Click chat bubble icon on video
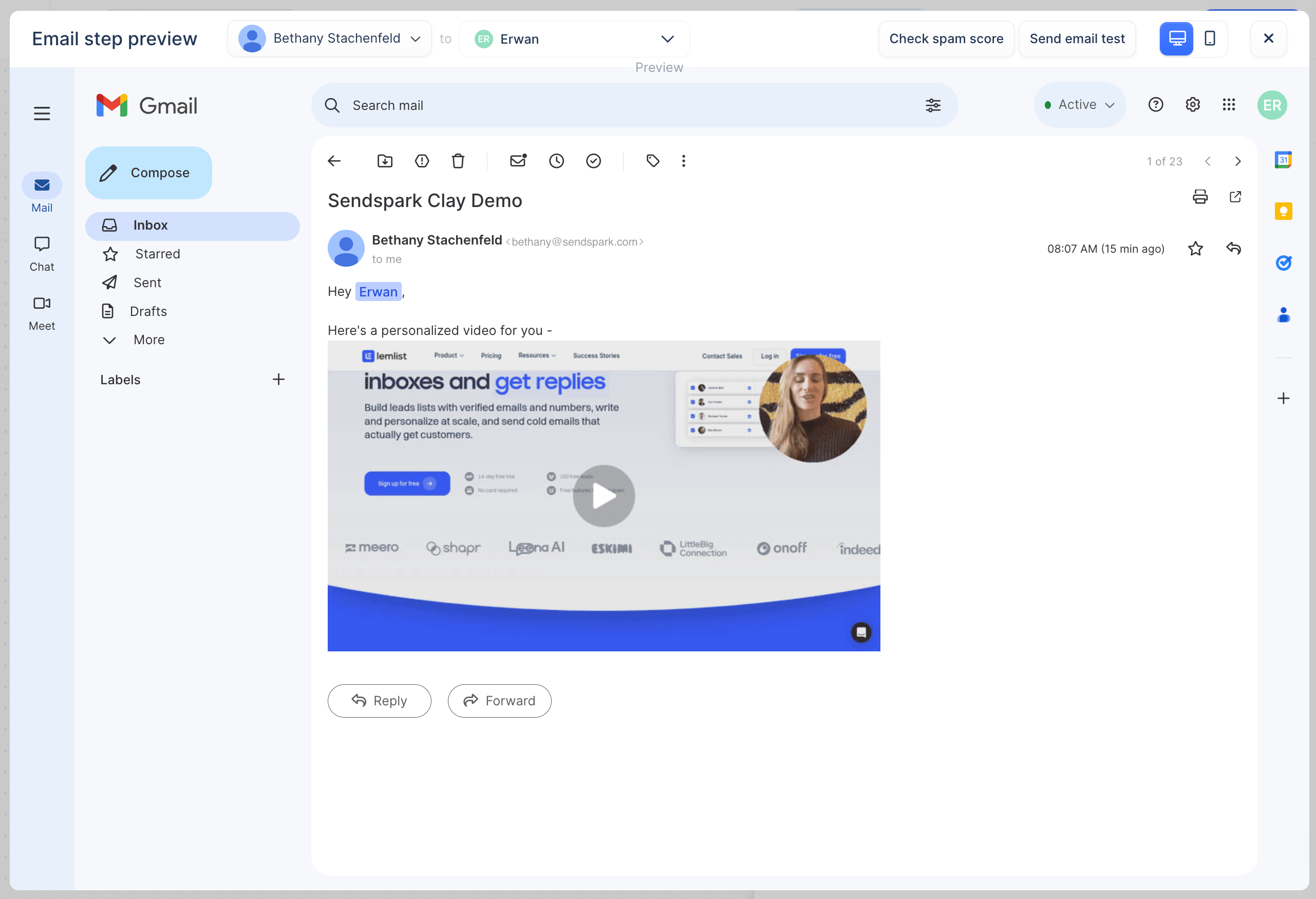 (x=861, y=632)
